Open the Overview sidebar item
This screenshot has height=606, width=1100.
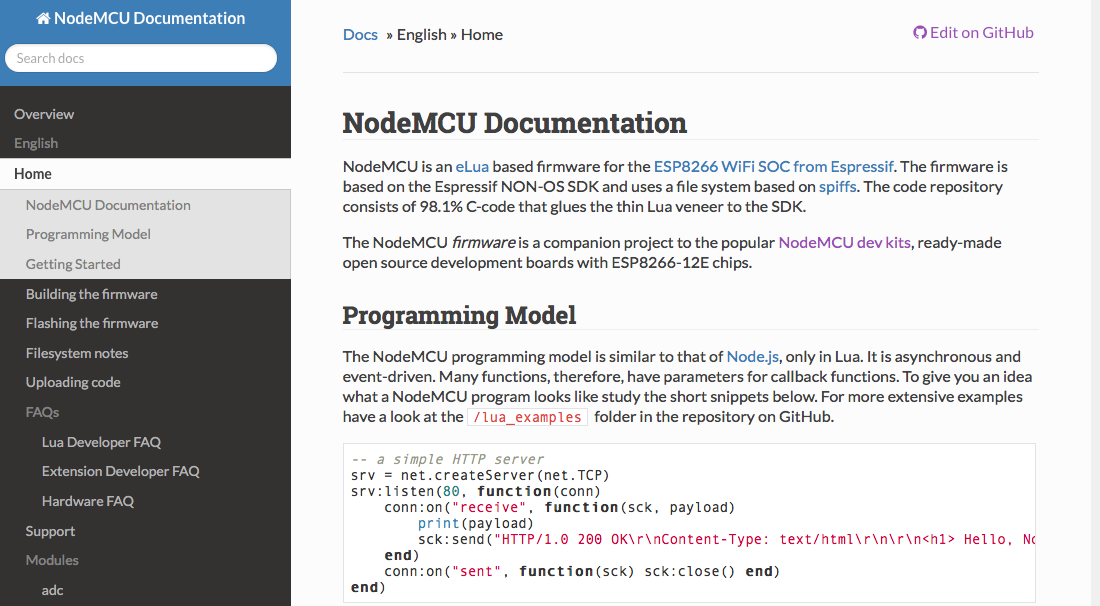click(x=43, y=114)
